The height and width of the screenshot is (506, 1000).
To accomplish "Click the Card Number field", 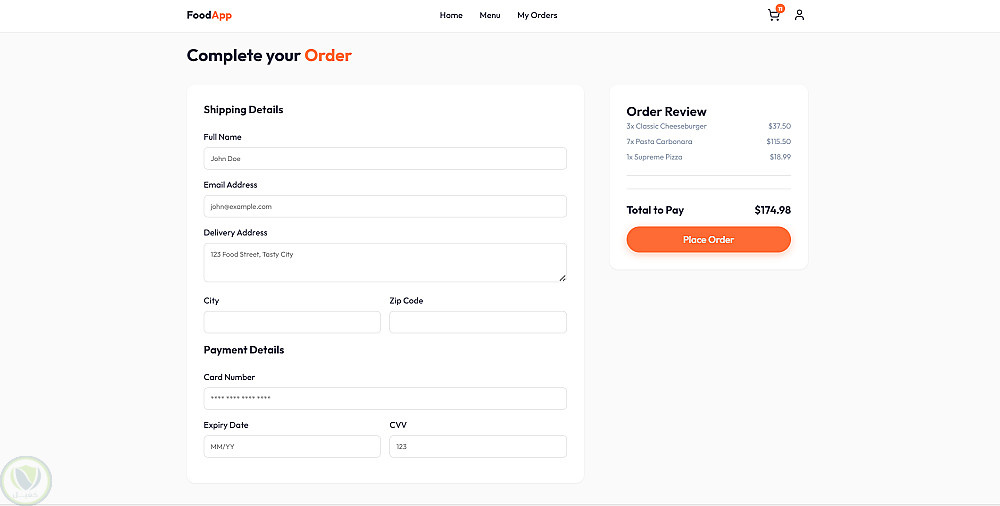I will point(385,398).
